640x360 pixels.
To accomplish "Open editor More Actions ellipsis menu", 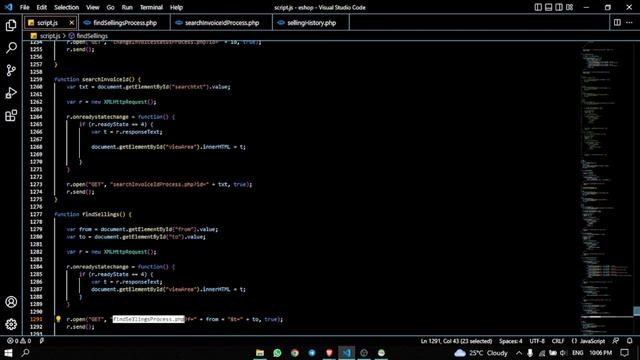I will [x=629, y=22].
